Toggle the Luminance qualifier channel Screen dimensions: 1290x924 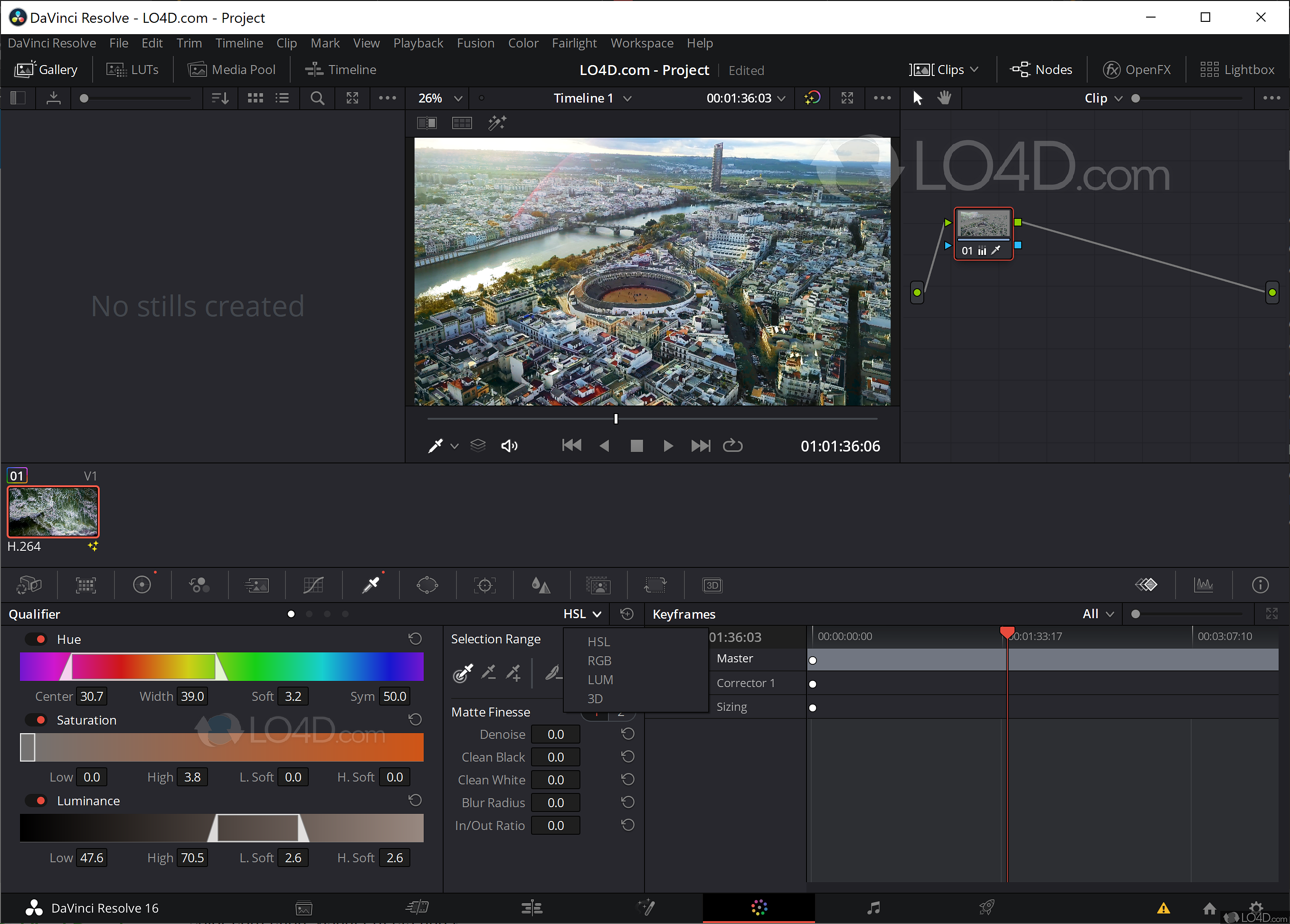point(36,801)
